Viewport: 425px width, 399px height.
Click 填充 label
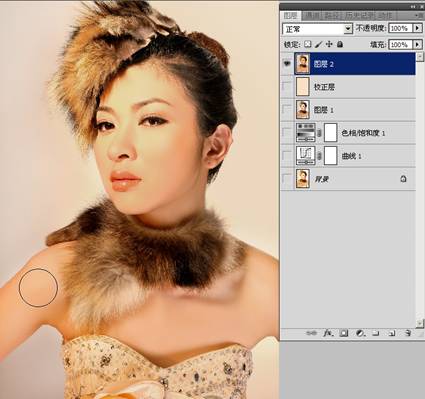378,44
